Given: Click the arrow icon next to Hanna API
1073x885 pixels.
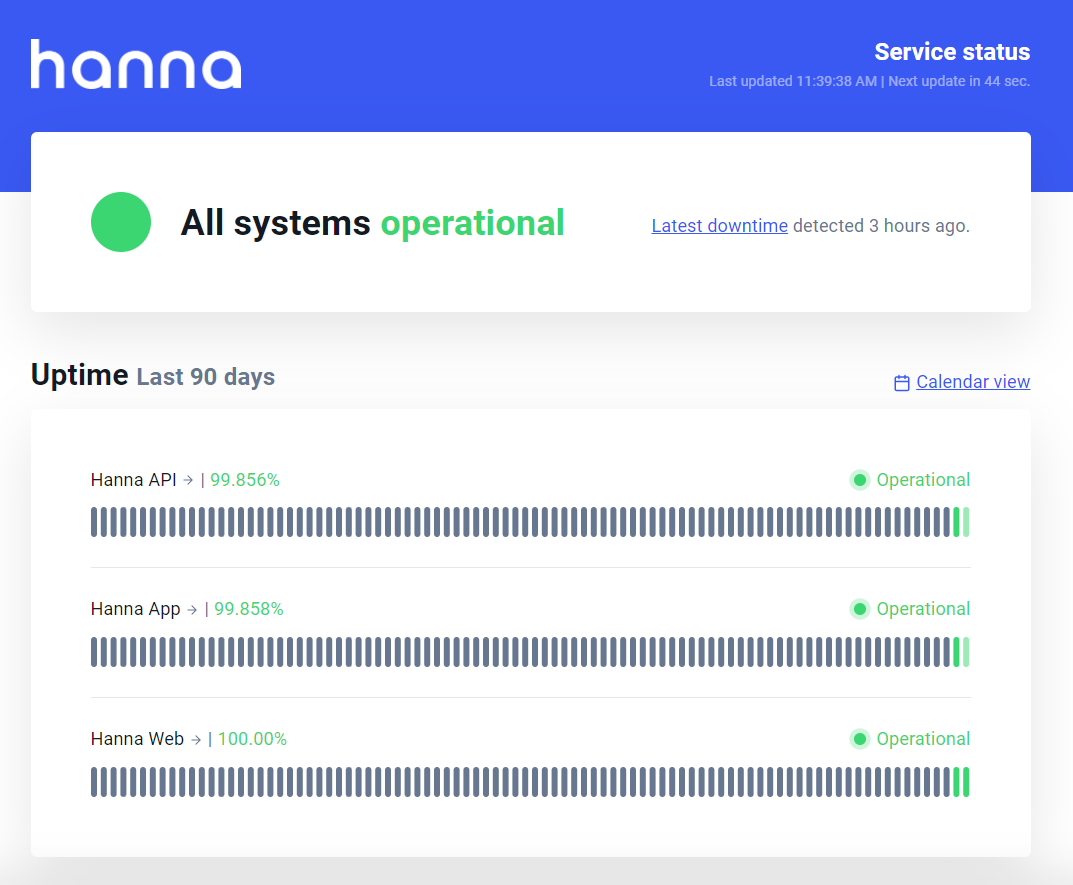Looking at the screenshot, I should (x=188, y=480).
